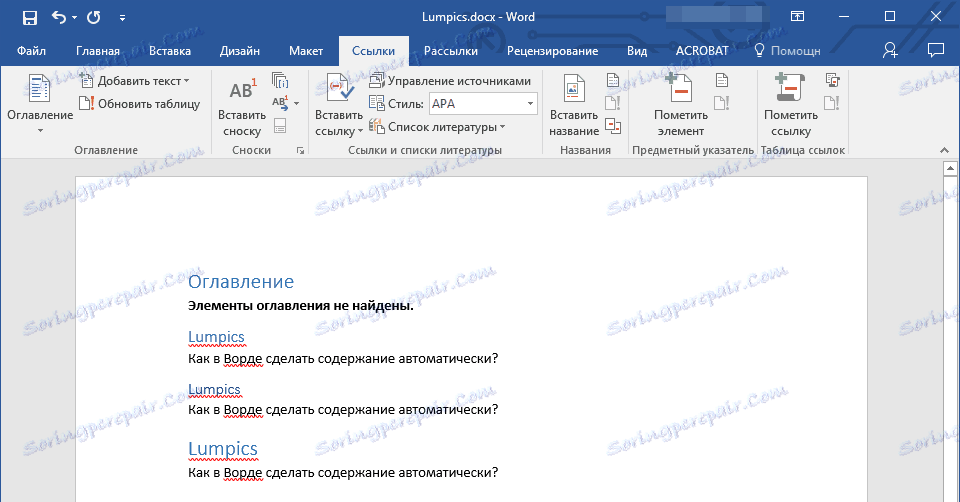Click the vertical scrollbar up arrow
Viewport: 960px width, 502px height.
950,168
